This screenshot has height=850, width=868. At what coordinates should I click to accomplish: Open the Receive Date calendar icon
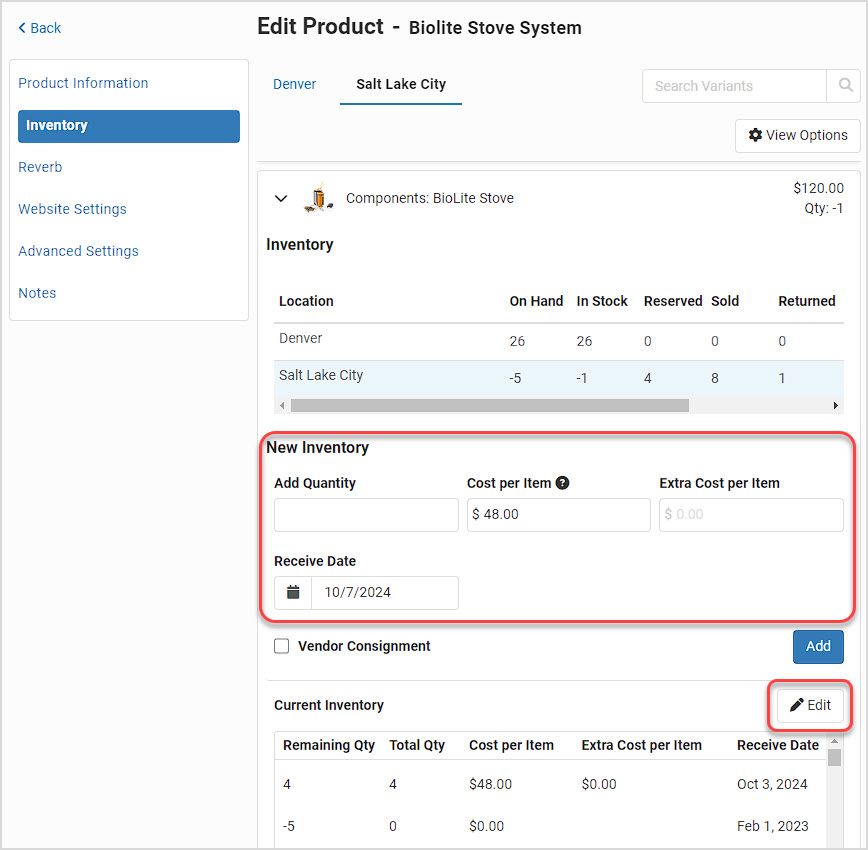[293, 593]
